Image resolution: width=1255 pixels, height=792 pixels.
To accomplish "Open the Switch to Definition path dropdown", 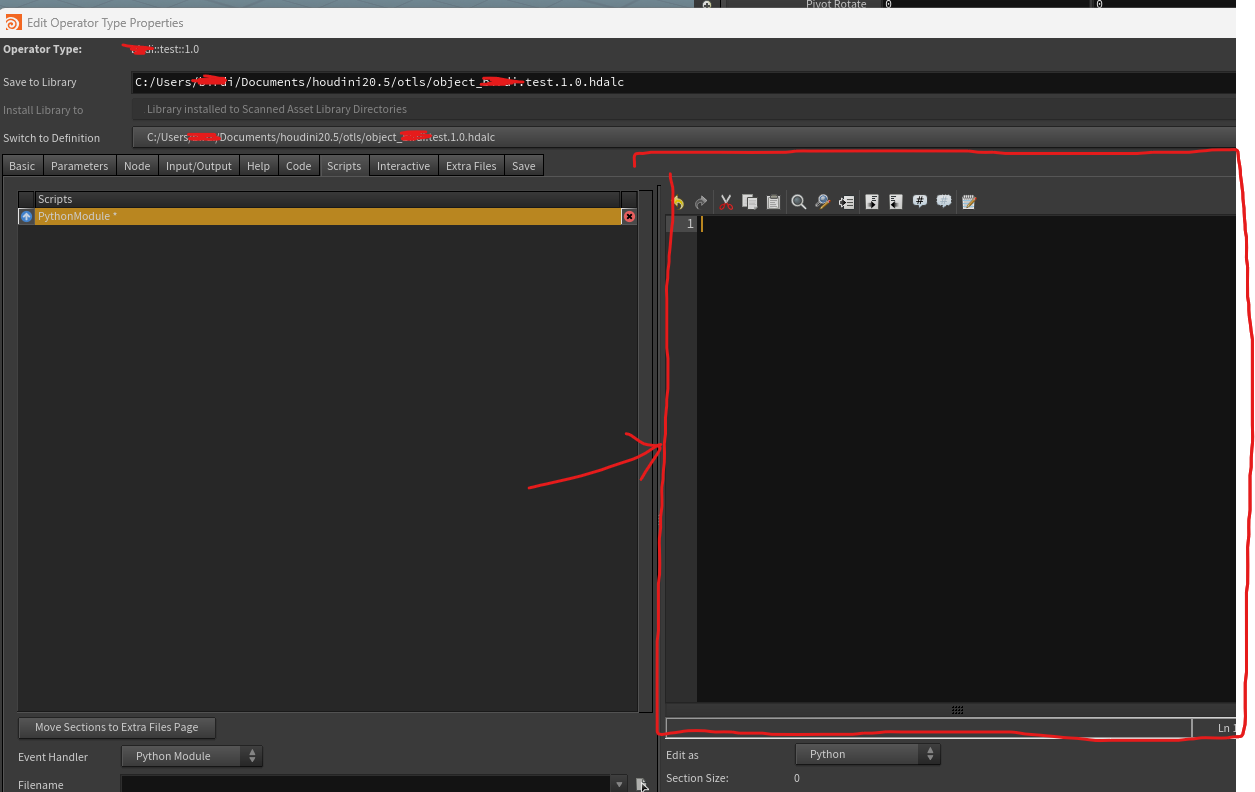I will point(684,137).
